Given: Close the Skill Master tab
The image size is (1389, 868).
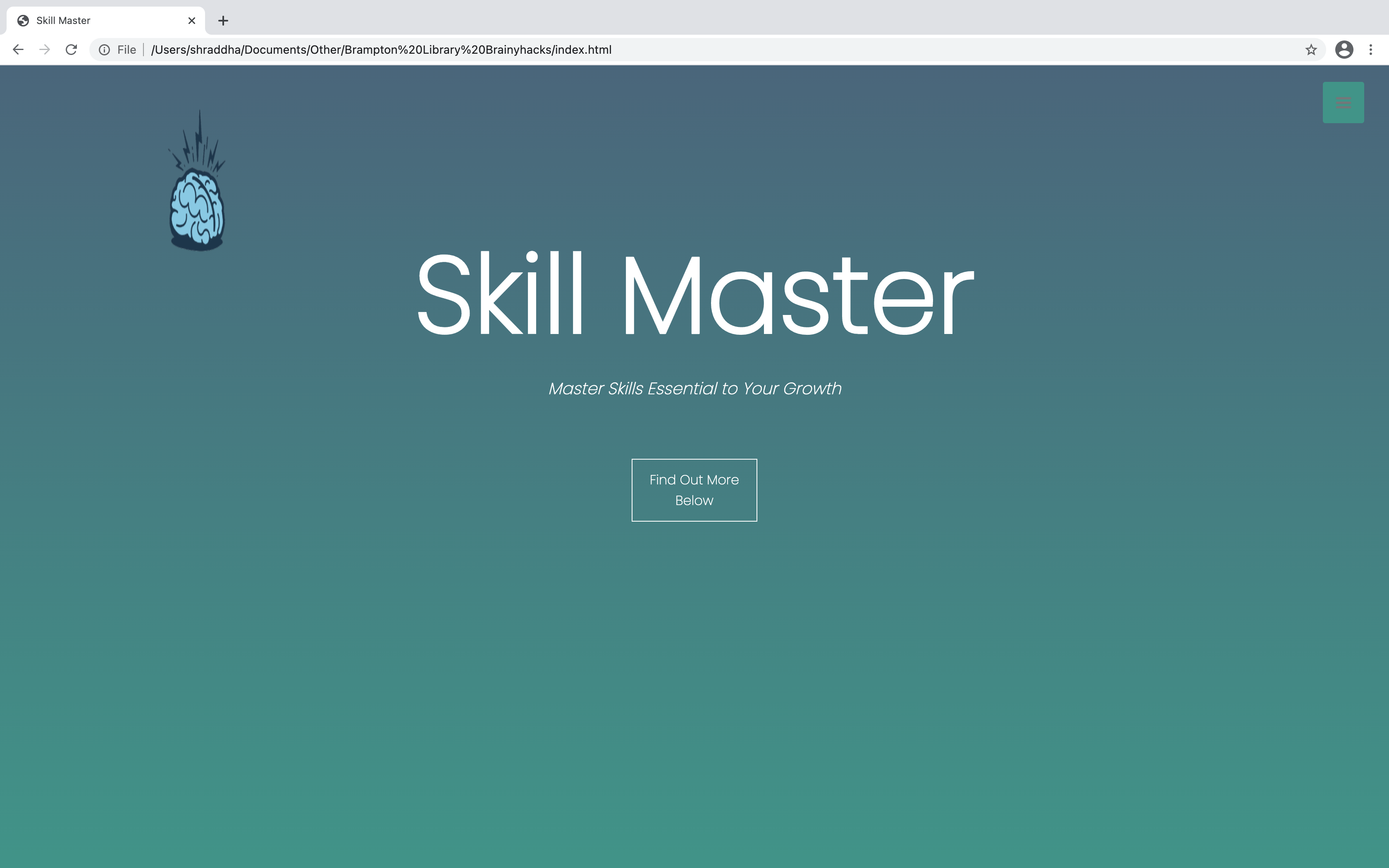Looking at the screenshot, I should coord(192,21).
